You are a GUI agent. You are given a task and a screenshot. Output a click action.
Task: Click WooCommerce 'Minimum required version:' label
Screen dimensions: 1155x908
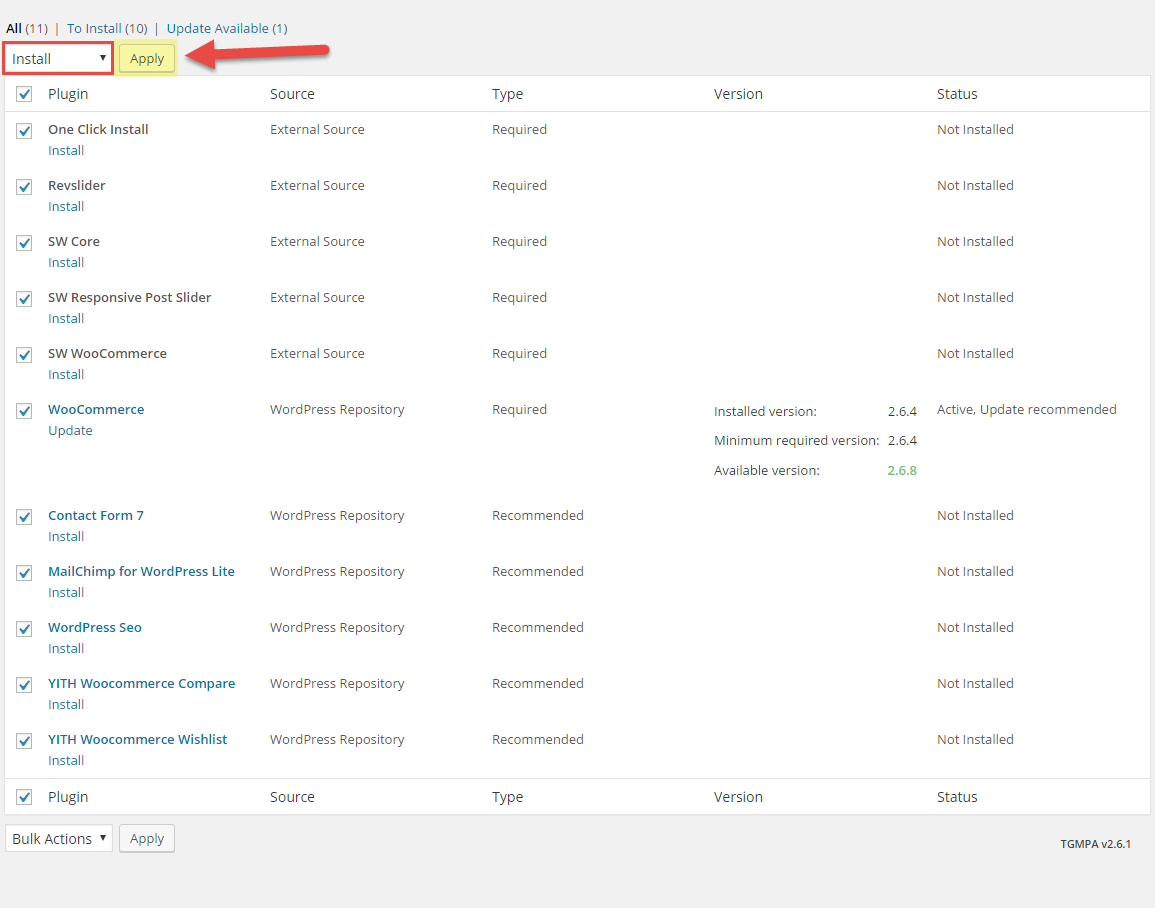(x=796, y=442)
